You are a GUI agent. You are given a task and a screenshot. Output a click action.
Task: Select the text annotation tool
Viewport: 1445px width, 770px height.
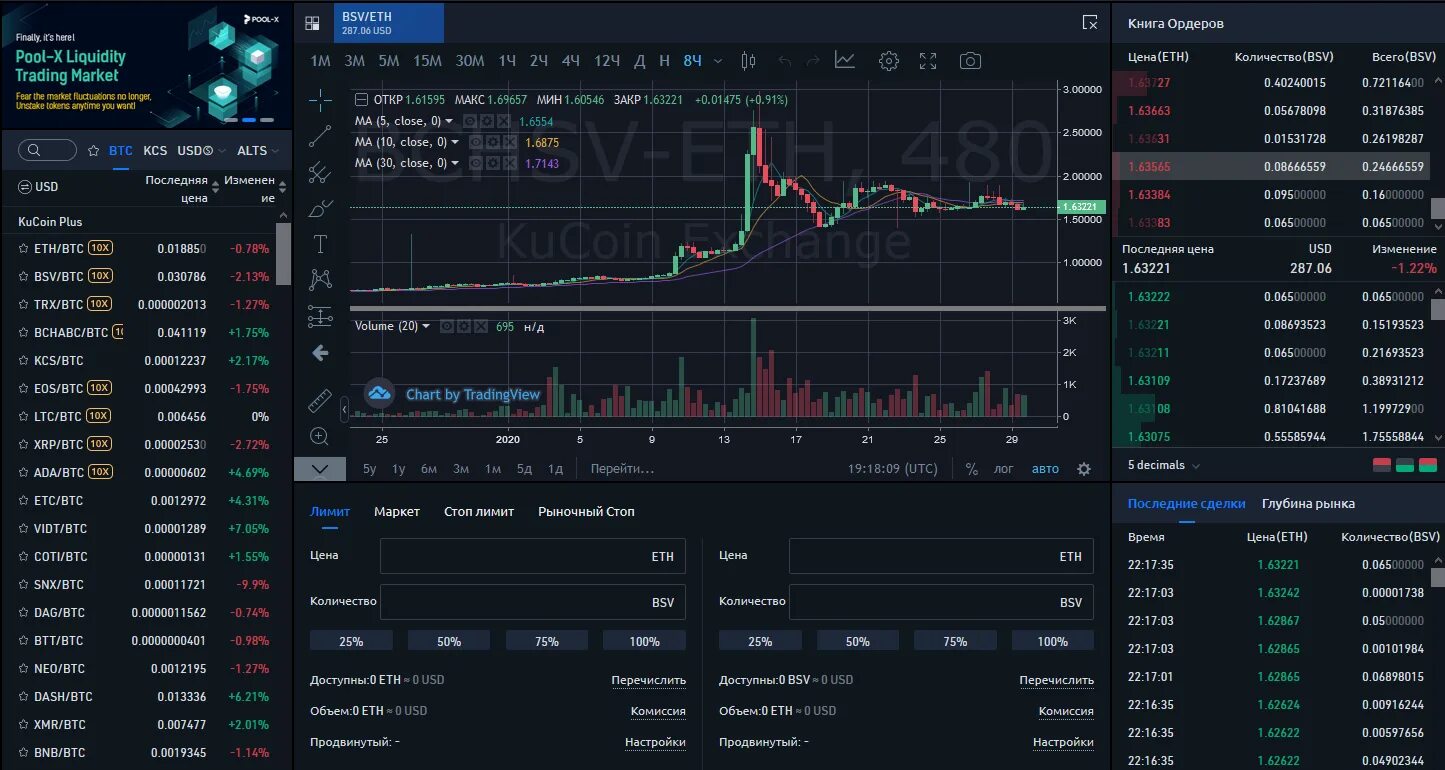click(x=320, y=244)
